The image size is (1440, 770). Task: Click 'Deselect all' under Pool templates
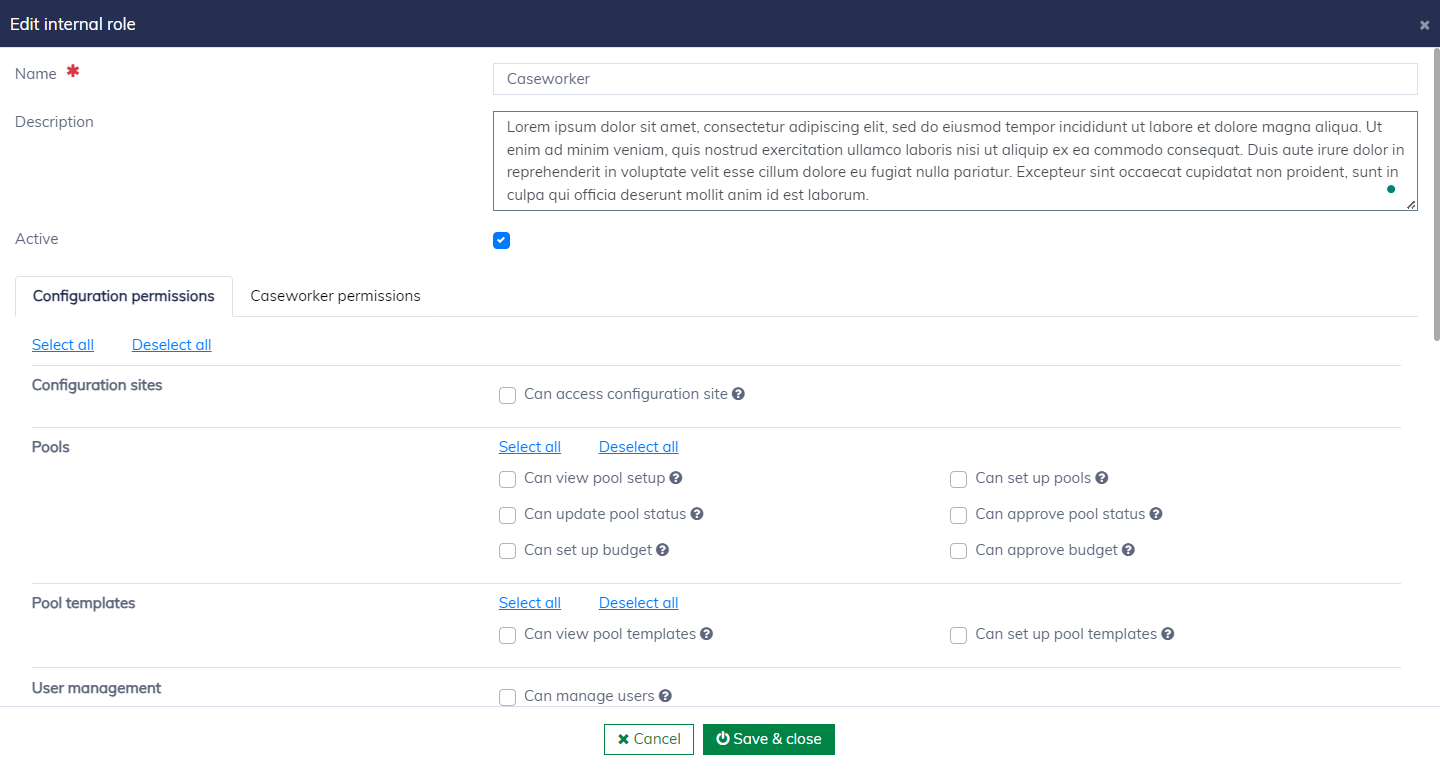[x=638, y=603]
